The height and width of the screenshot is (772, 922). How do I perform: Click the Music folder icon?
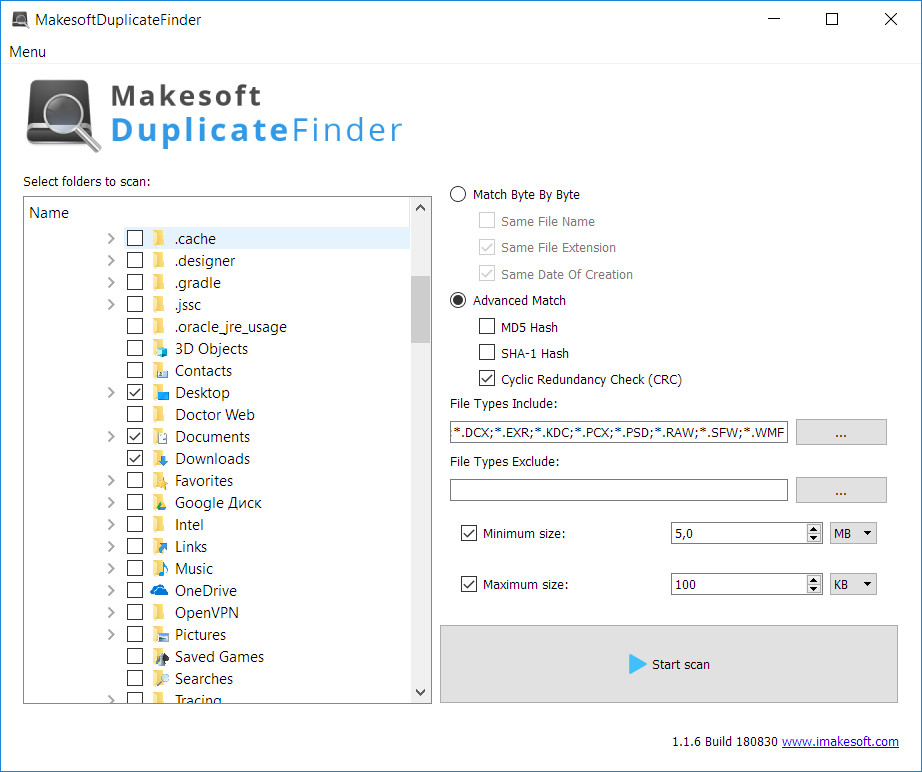click(160, 569)
